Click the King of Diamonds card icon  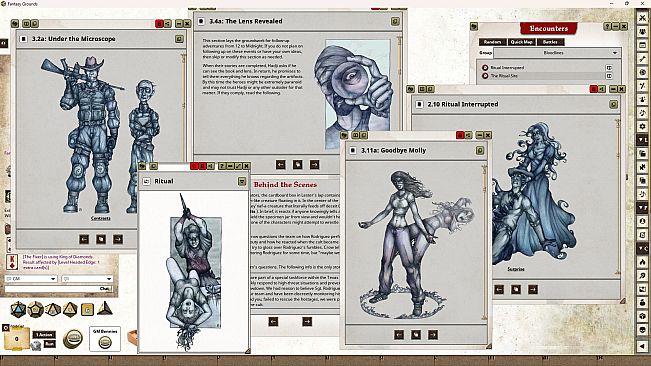coord(12,262)
